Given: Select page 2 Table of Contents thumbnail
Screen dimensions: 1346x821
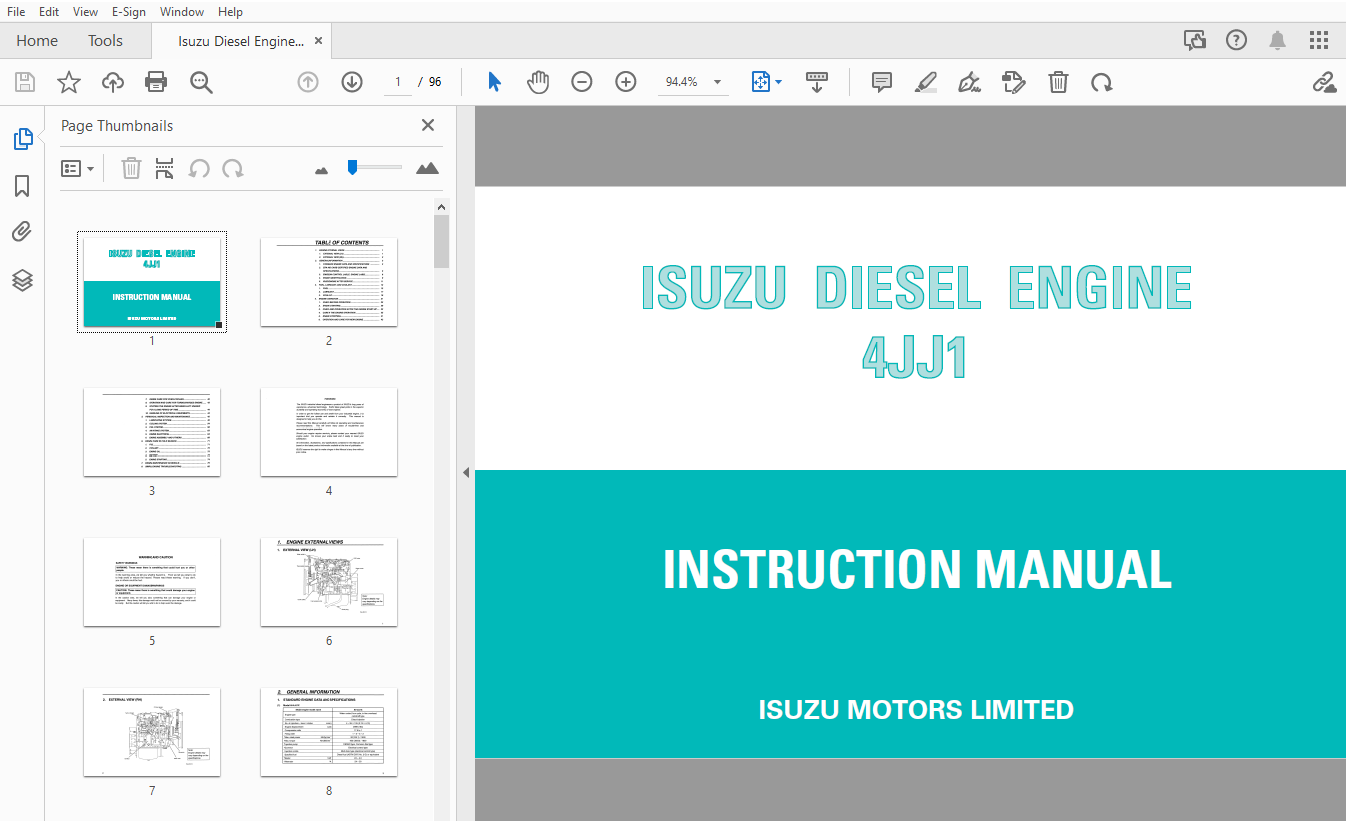Looking at the screenshot, I should click(329, 282).
